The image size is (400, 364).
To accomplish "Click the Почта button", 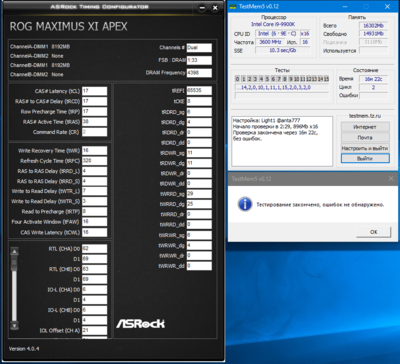I will [x=365, y=137].
